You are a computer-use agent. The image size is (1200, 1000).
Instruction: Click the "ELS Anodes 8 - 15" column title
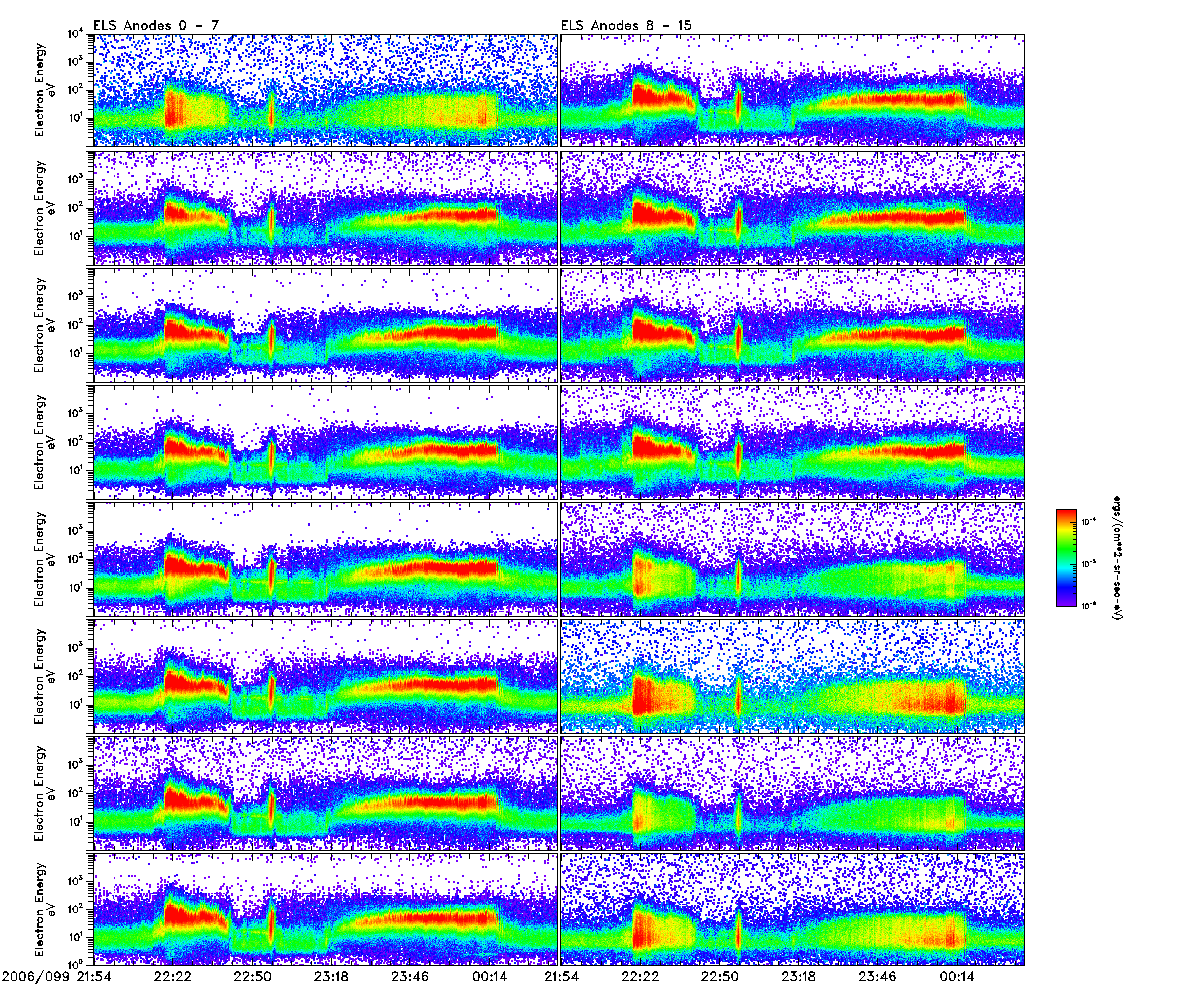click(625, 26)
